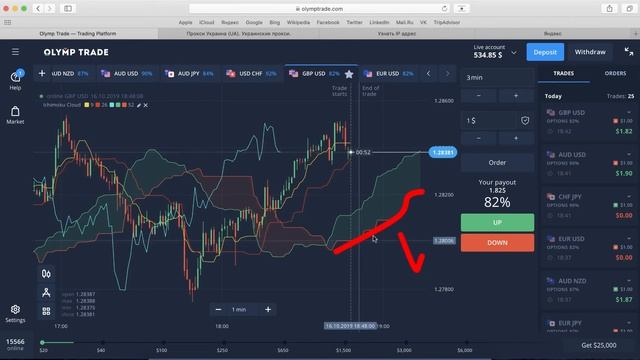Expand CHF JPY trade in Today list
This screenshot has height=360, width=640.
coord(589,206)
